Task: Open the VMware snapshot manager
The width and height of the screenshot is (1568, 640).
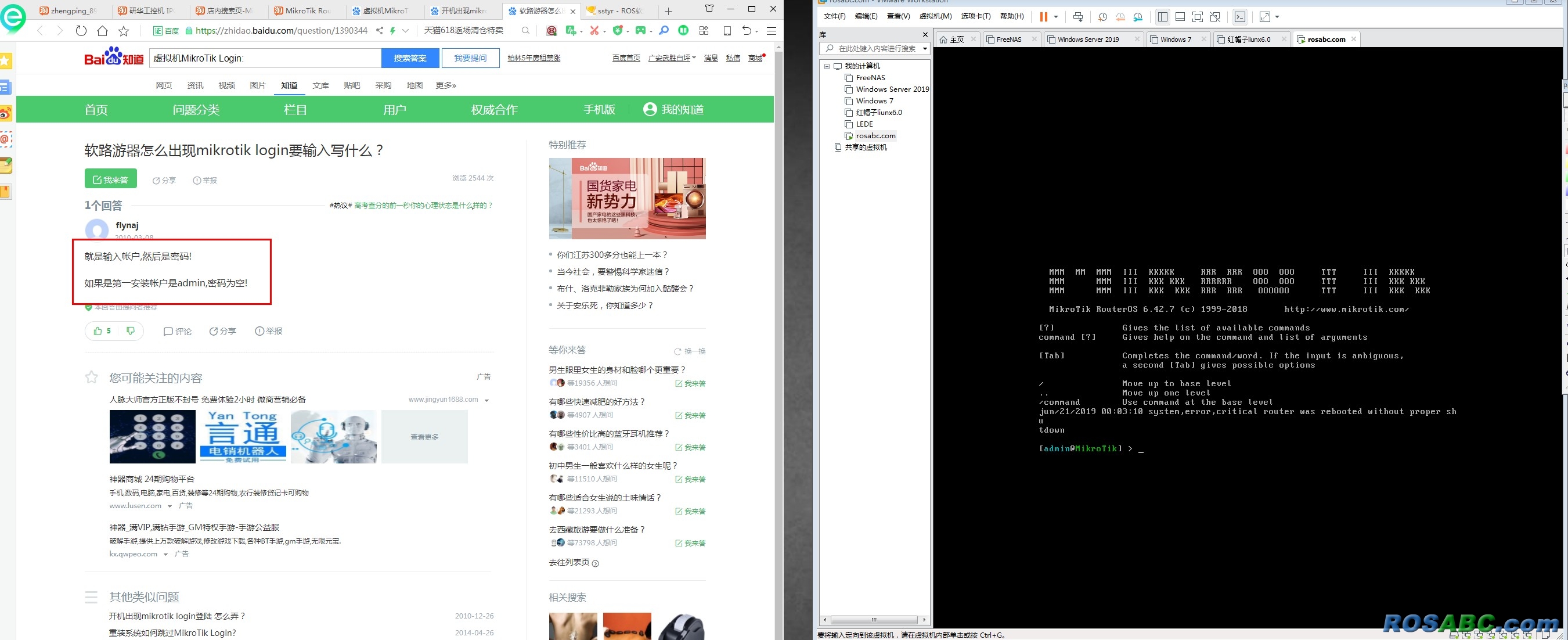Action: pyautogui.click(x=1138, y=17)
